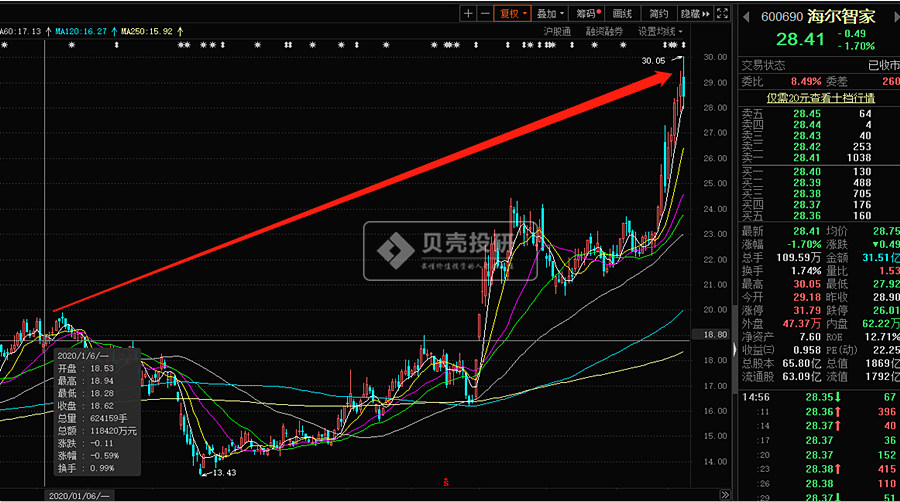This screenshot has width=900, height=502.
Task: Click current price 28.41 in header
Action: point(800,39)
